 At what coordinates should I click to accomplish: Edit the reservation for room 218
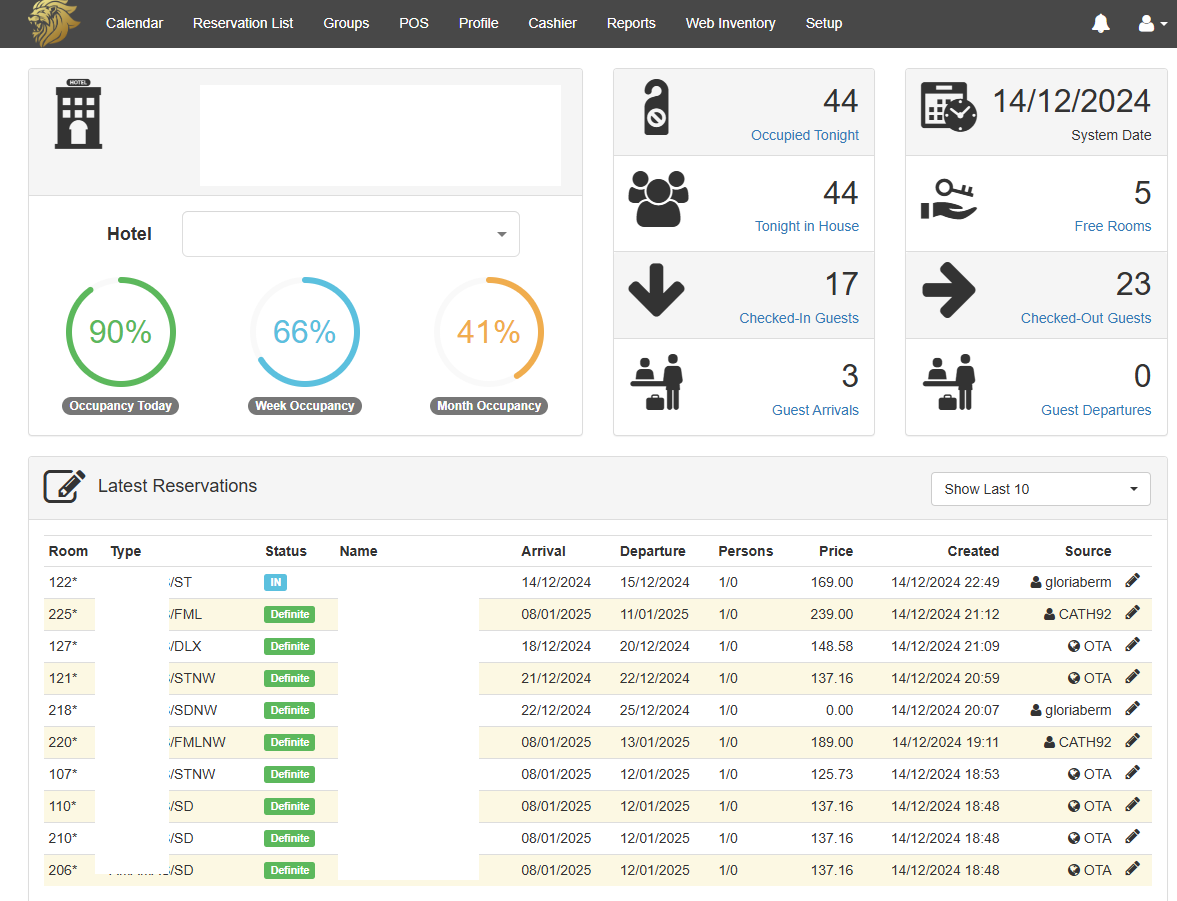[1132, 709]
